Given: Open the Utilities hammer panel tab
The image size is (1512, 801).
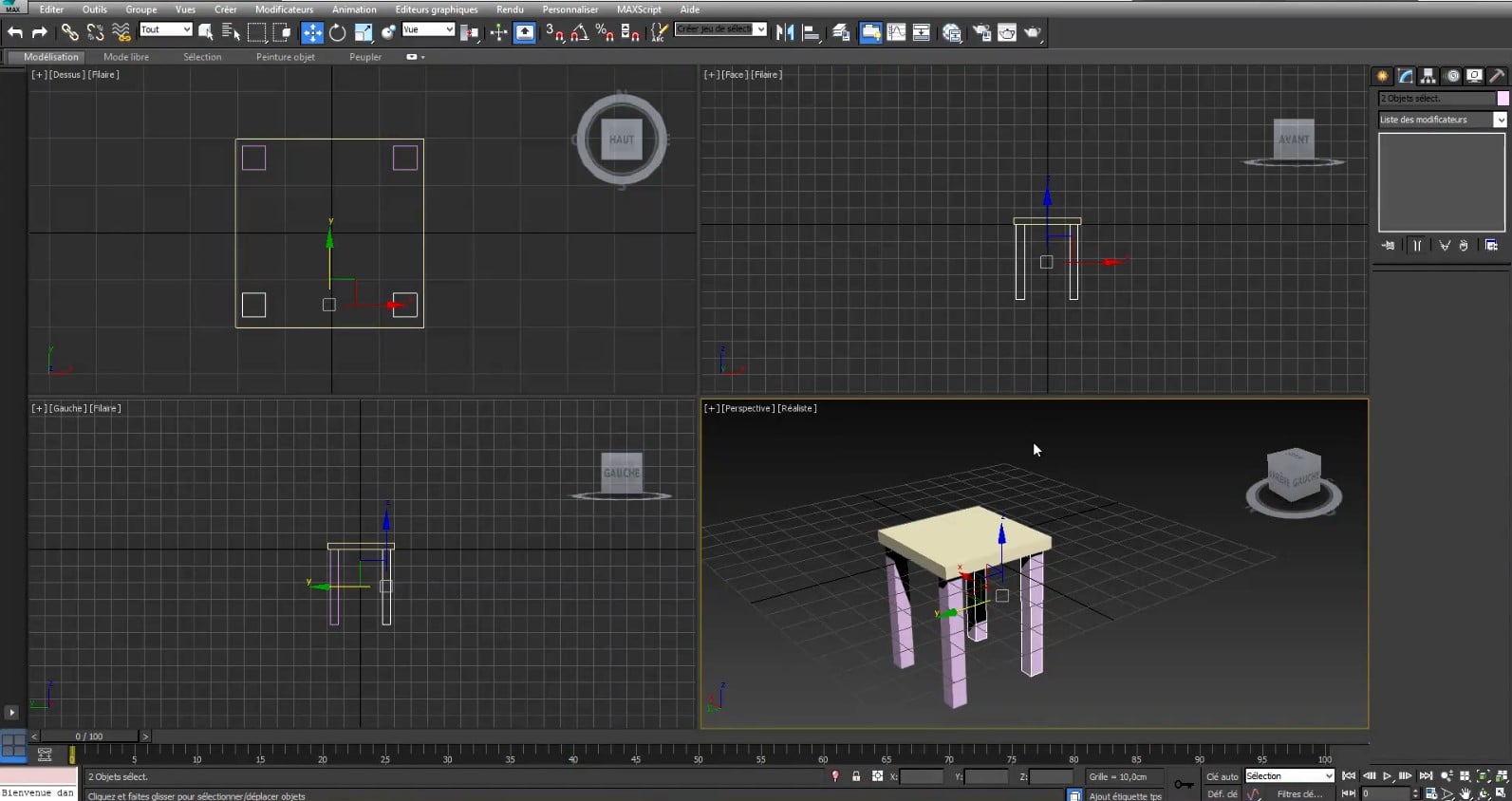Looking at the screenshot, I should 1497,76.
